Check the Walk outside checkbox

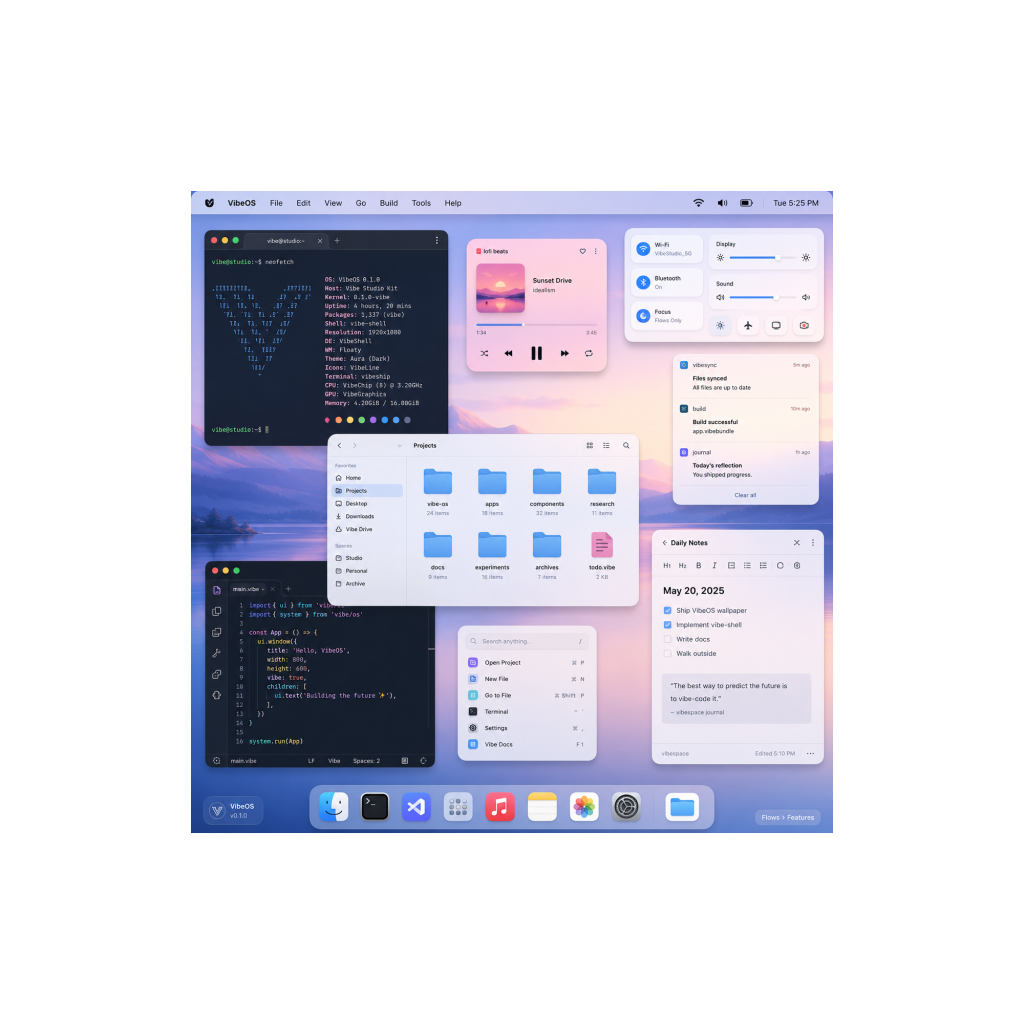pyautogui.click(x=667, y=654)
